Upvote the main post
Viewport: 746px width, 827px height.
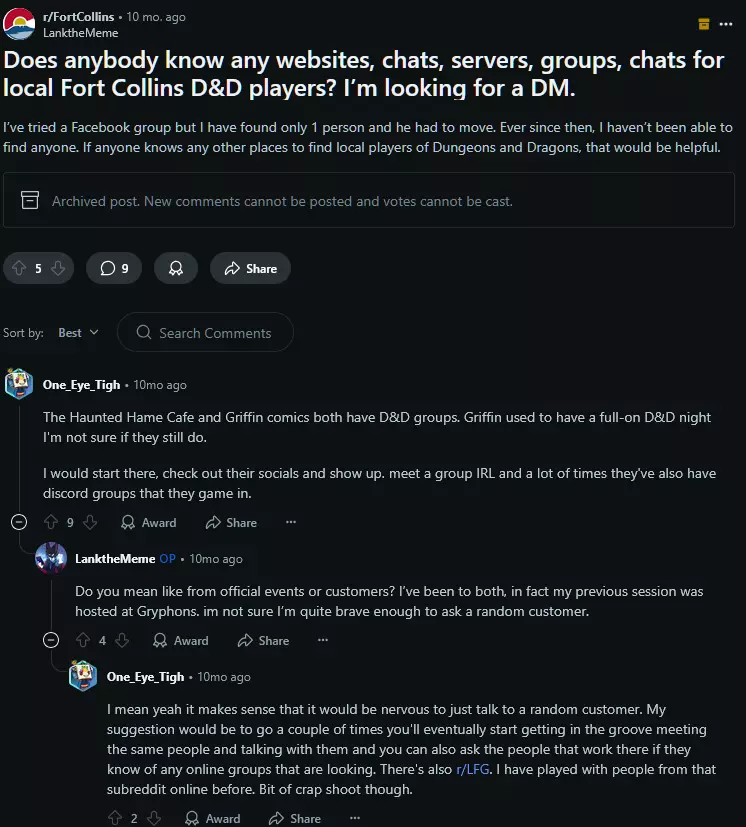pyautogui.click(x=19, y=268)
